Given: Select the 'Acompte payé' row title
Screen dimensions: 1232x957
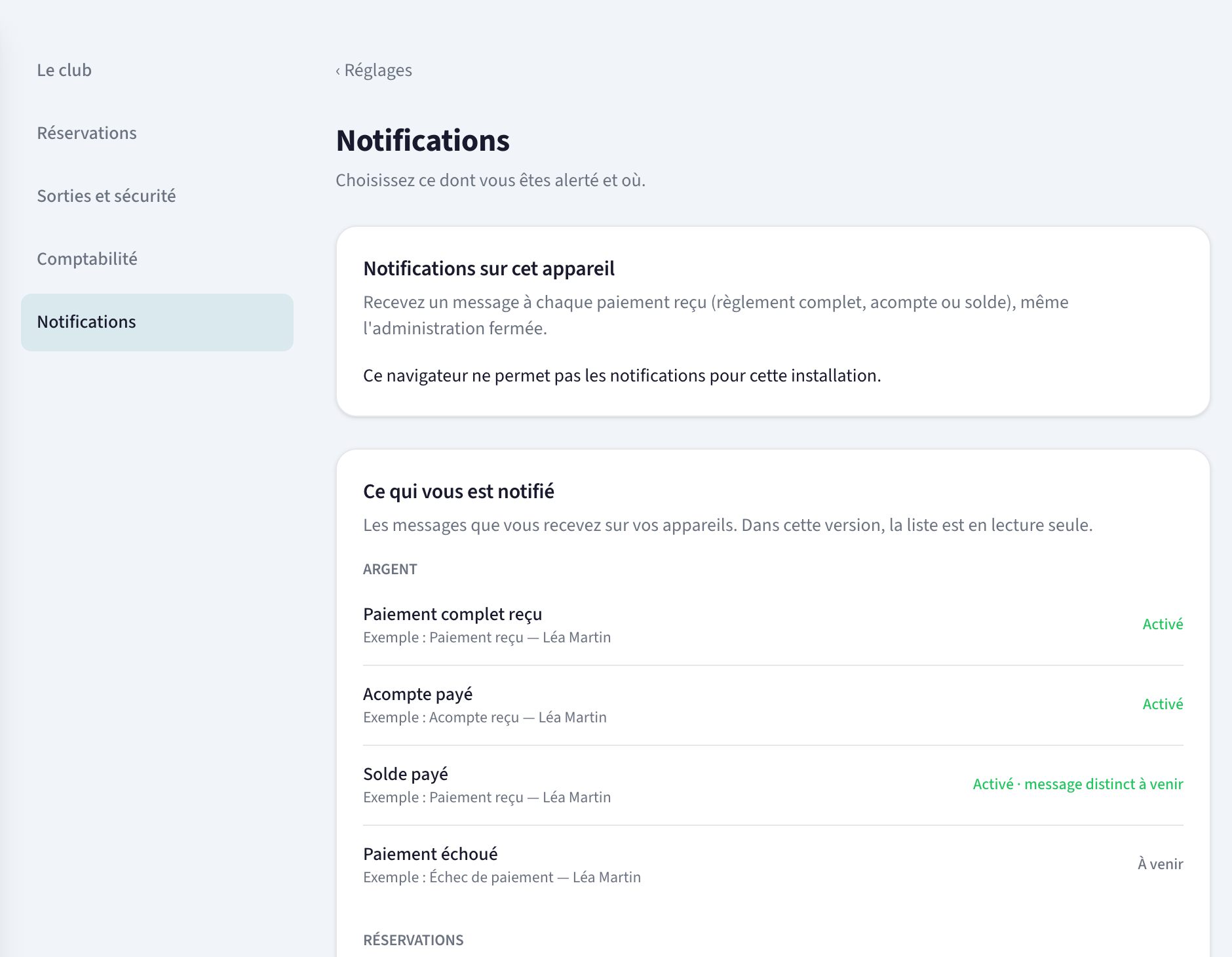Looking at the screenshot, I should (x=418, y=694).
